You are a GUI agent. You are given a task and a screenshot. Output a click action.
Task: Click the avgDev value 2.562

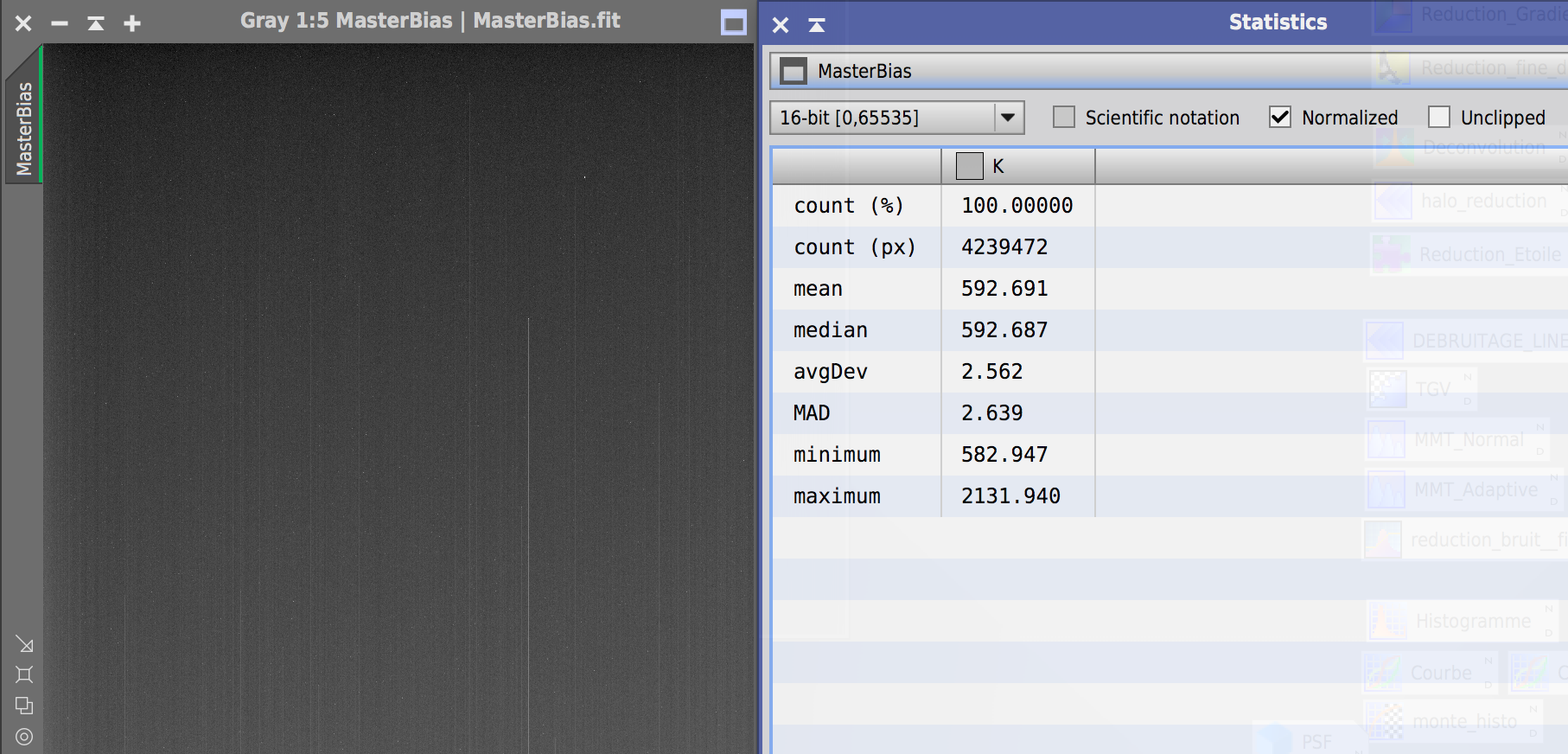click(x=992, y=372)
